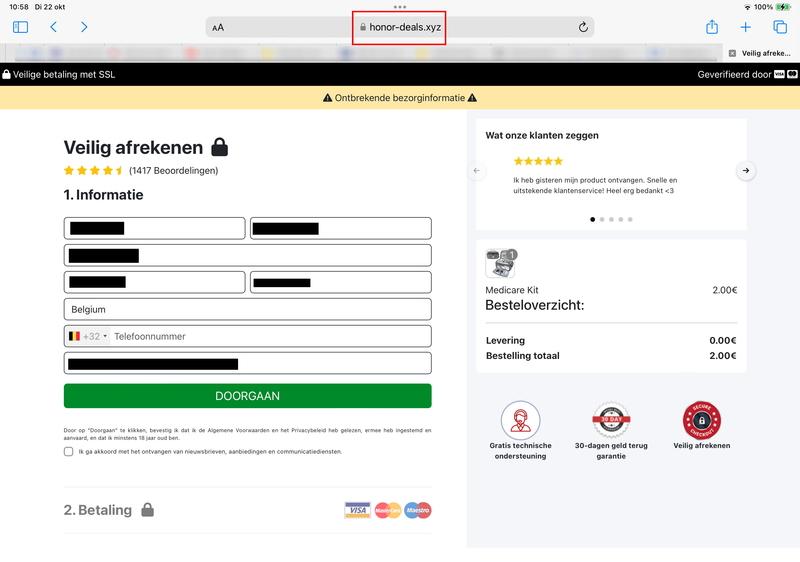Viewport: 800px width, 562px height.
Task: Tap the honor-deals.xyz address bar
Action: (399, 27)
